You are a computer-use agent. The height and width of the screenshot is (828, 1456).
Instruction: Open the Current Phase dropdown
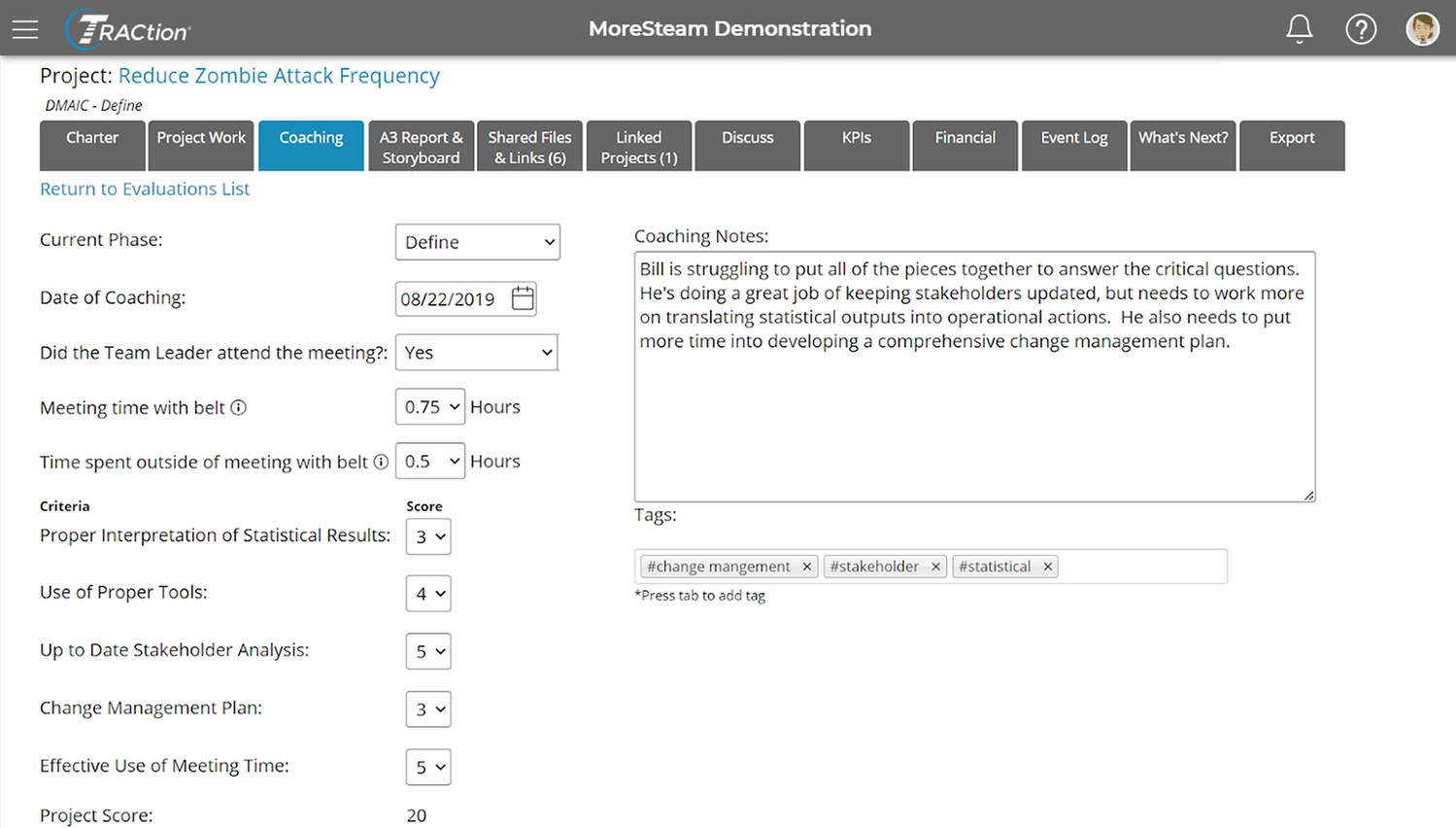click(x=478, y=242)
